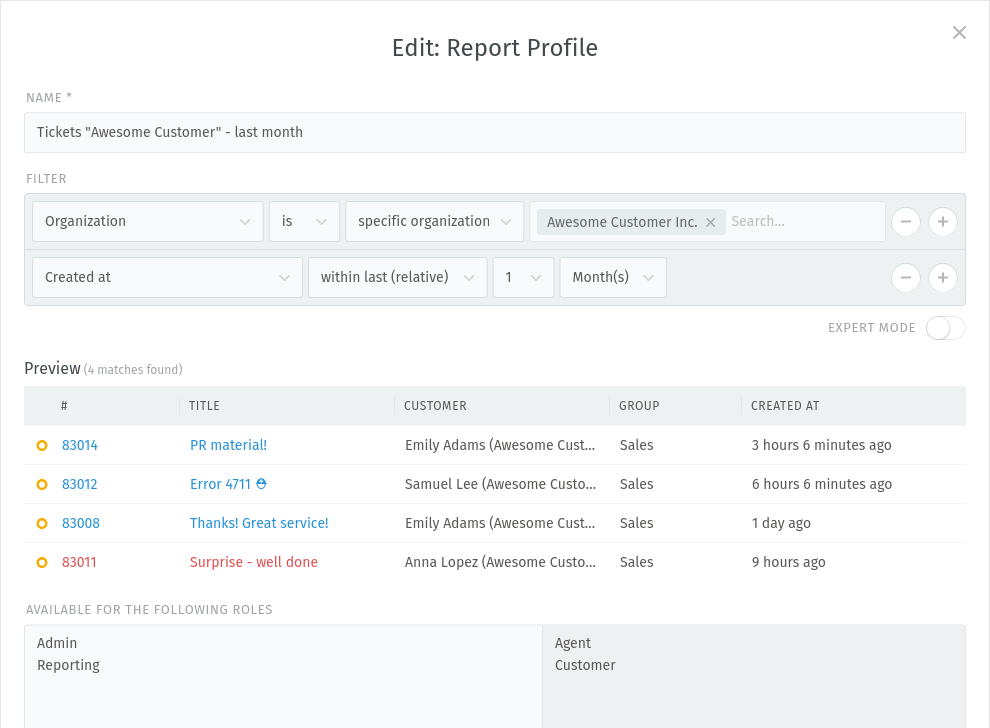The width and height of the screenshot is (990, 728).
Task: Click customer Samuel Lee in row 83012
Action: click(x=500, y=484)
